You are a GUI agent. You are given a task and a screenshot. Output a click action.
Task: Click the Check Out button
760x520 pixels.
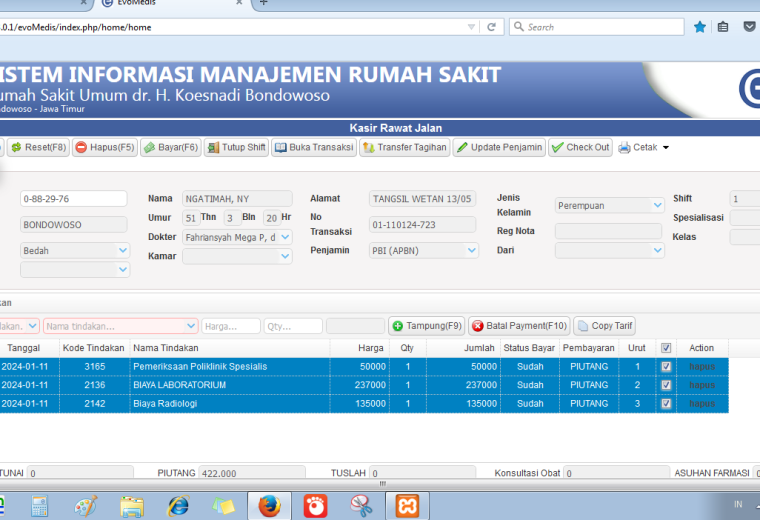[x=580, y=147]
